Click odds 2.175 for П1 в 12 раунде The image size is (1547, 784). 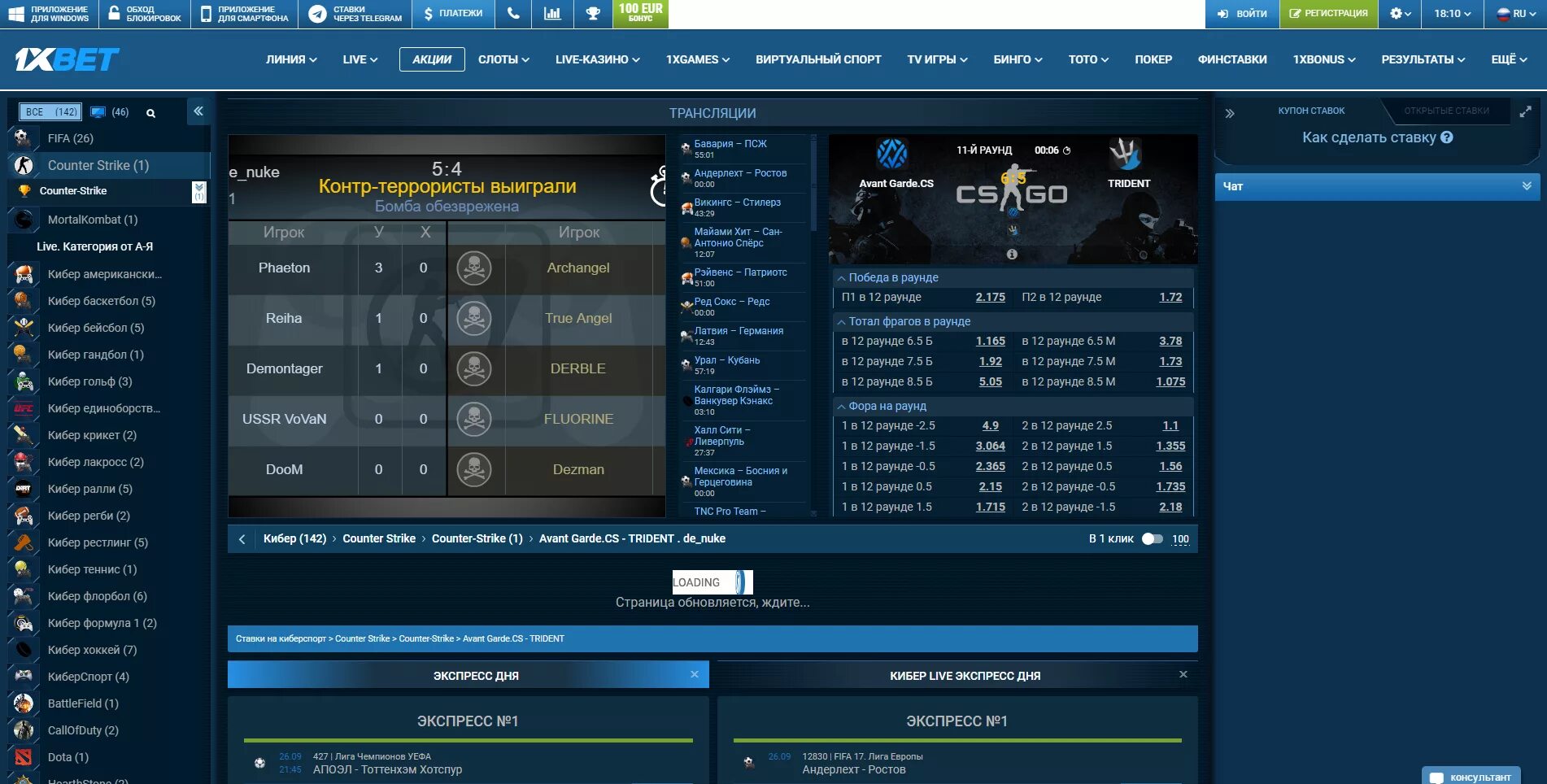tap(990, 298)
